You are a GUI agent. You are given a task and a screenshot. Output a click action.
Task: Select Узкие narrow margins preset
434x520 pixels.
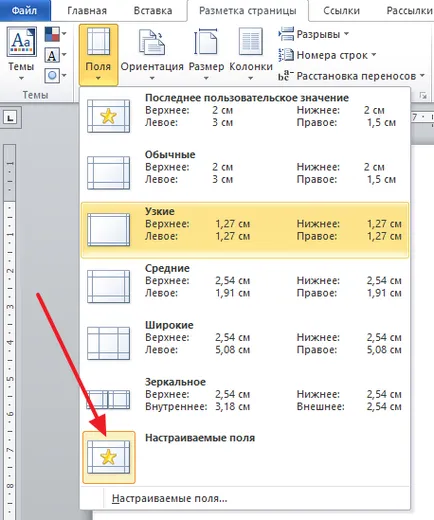[245, 230]
